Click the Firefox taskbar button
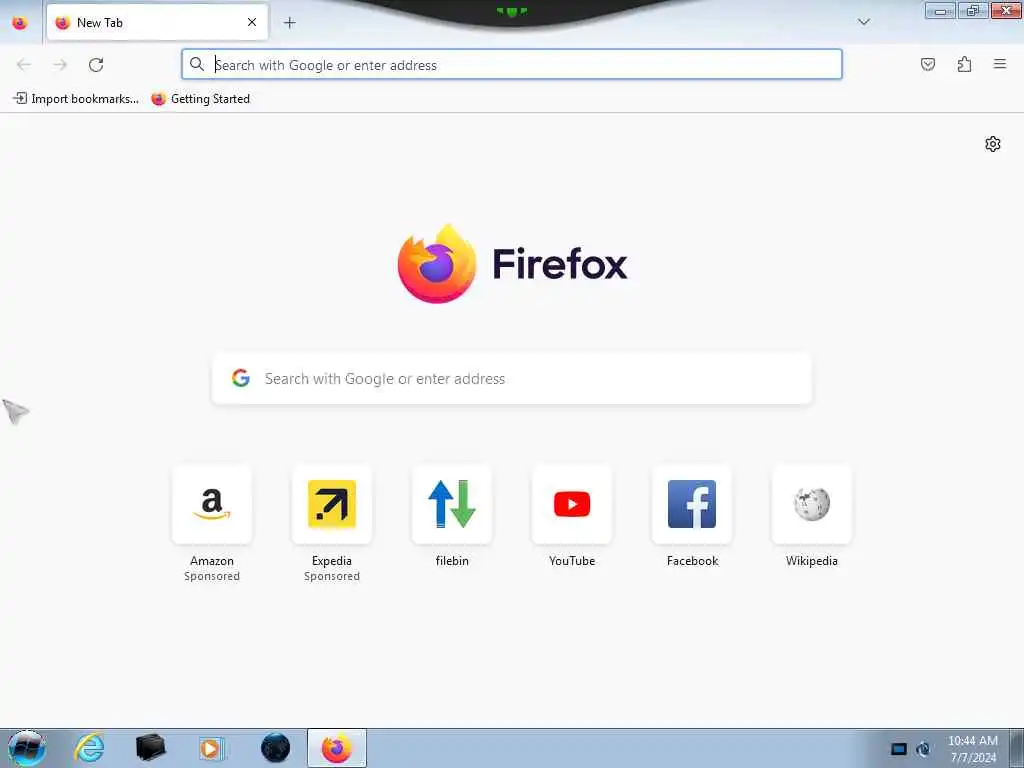The height and width of the screenshot is (768, 1024). tap(337, 748)
